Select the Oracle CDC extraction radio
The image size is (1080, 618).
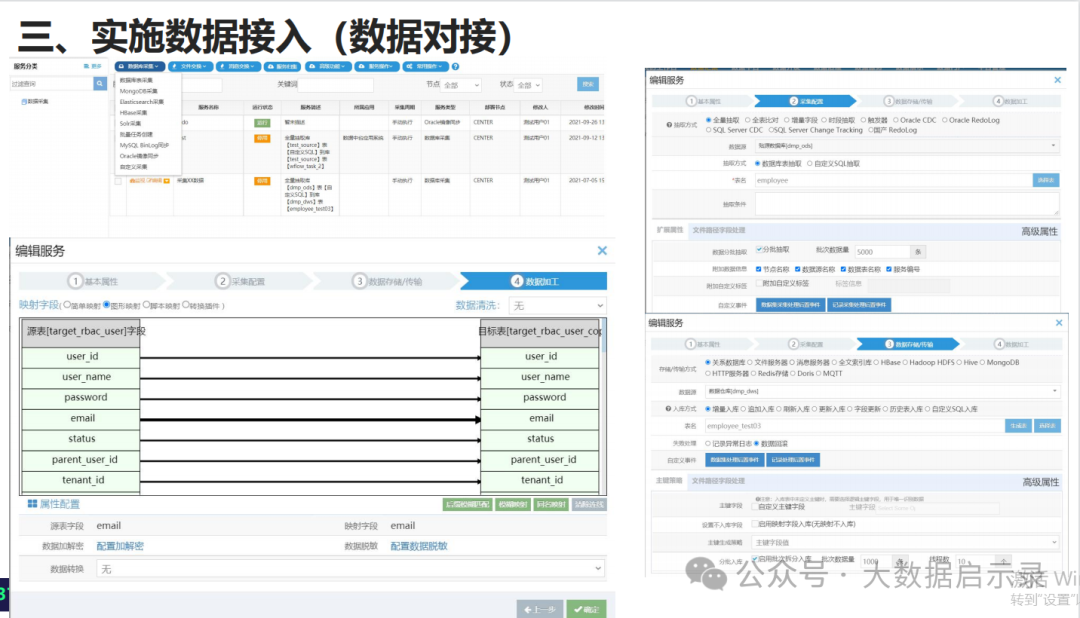(895, 120)
